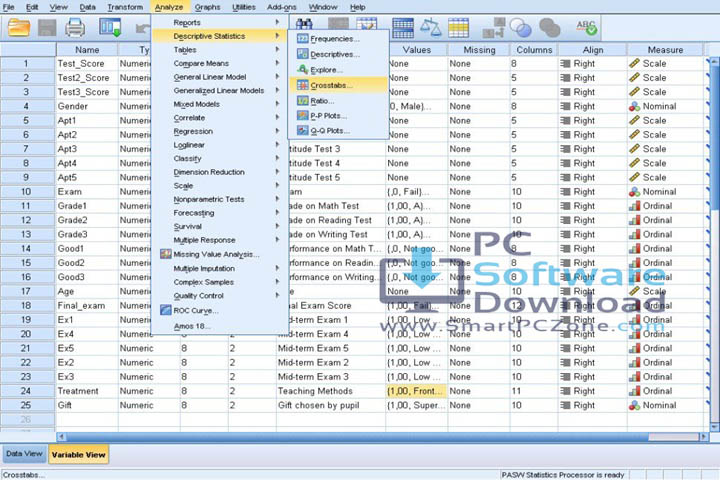The width and height of the screenshot is (720, 480).
Task: Choose Descriptives from the submenu
Action: [x=338, y=54]
